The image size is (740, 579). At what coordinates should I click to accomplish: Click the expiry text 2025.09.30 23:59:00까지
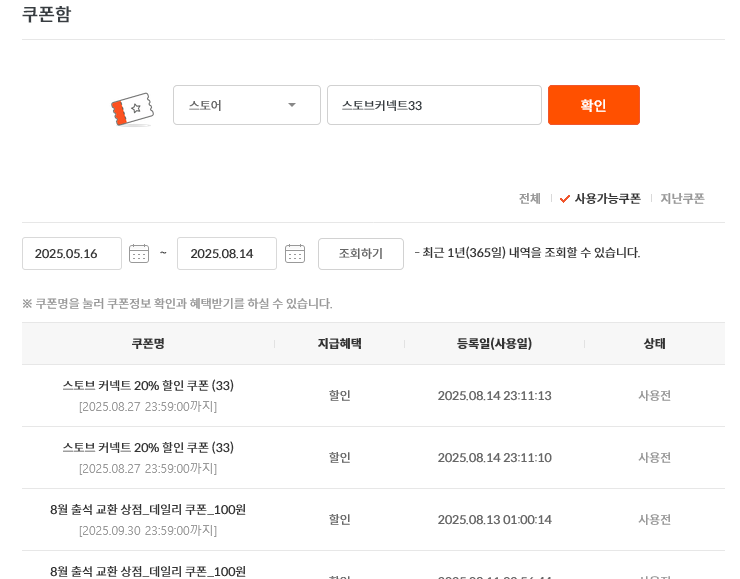tap(148, 531)
